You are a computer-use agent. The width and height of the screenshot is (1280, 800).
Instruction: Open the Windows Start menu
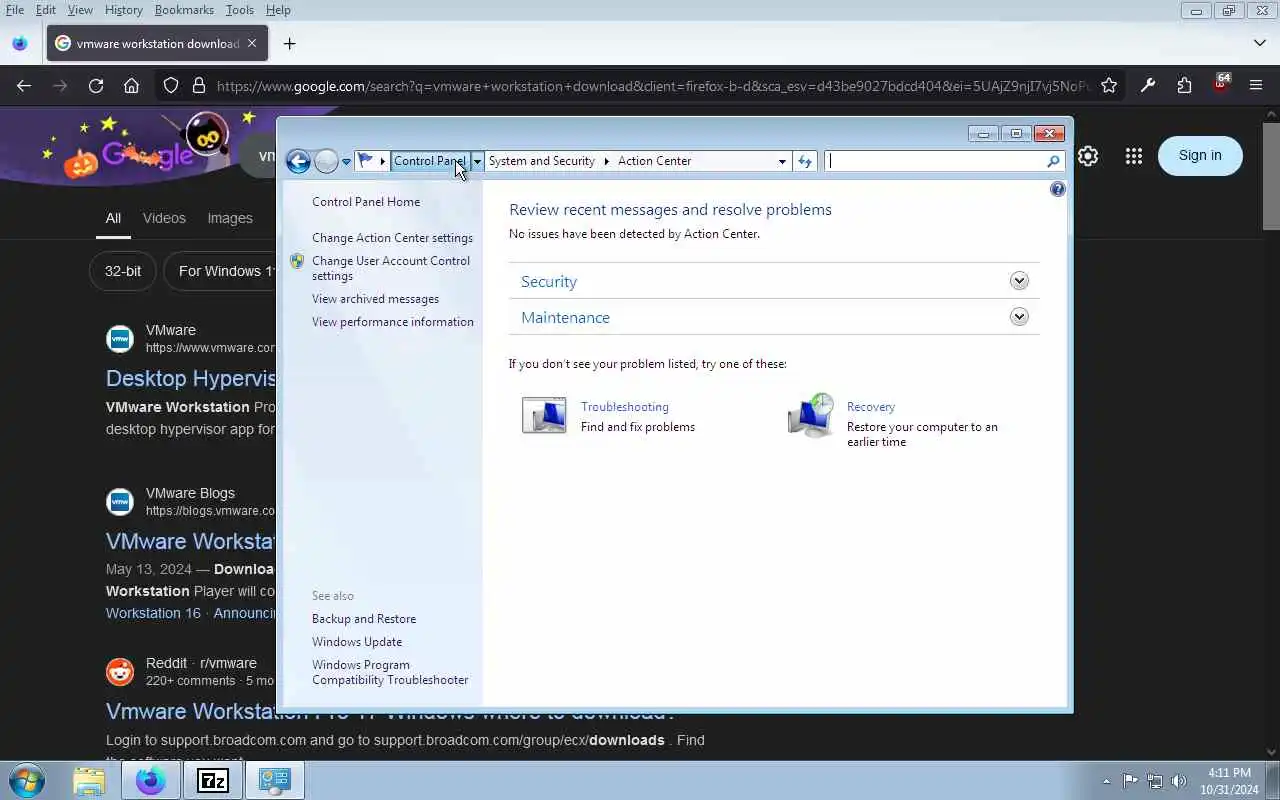tap(27, 780)
